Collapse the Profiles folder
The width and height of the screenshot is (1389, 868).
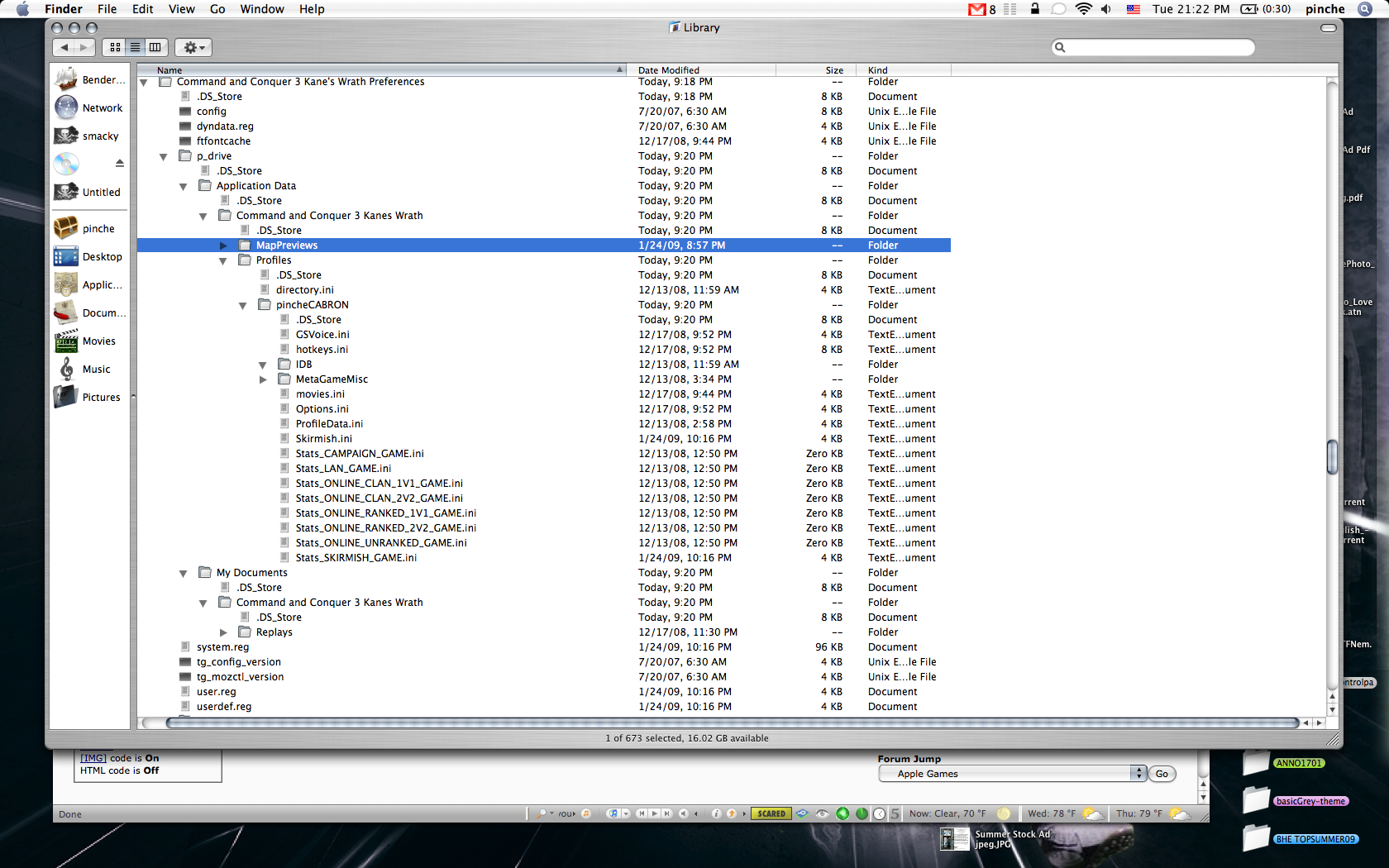click(223, 261)
